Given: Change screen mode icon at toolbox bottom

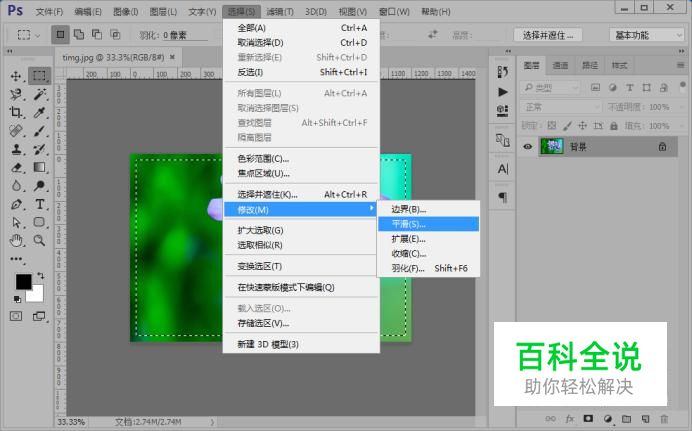Looking at the screenshot, I should pyautogui.click(x=39, y=316).
